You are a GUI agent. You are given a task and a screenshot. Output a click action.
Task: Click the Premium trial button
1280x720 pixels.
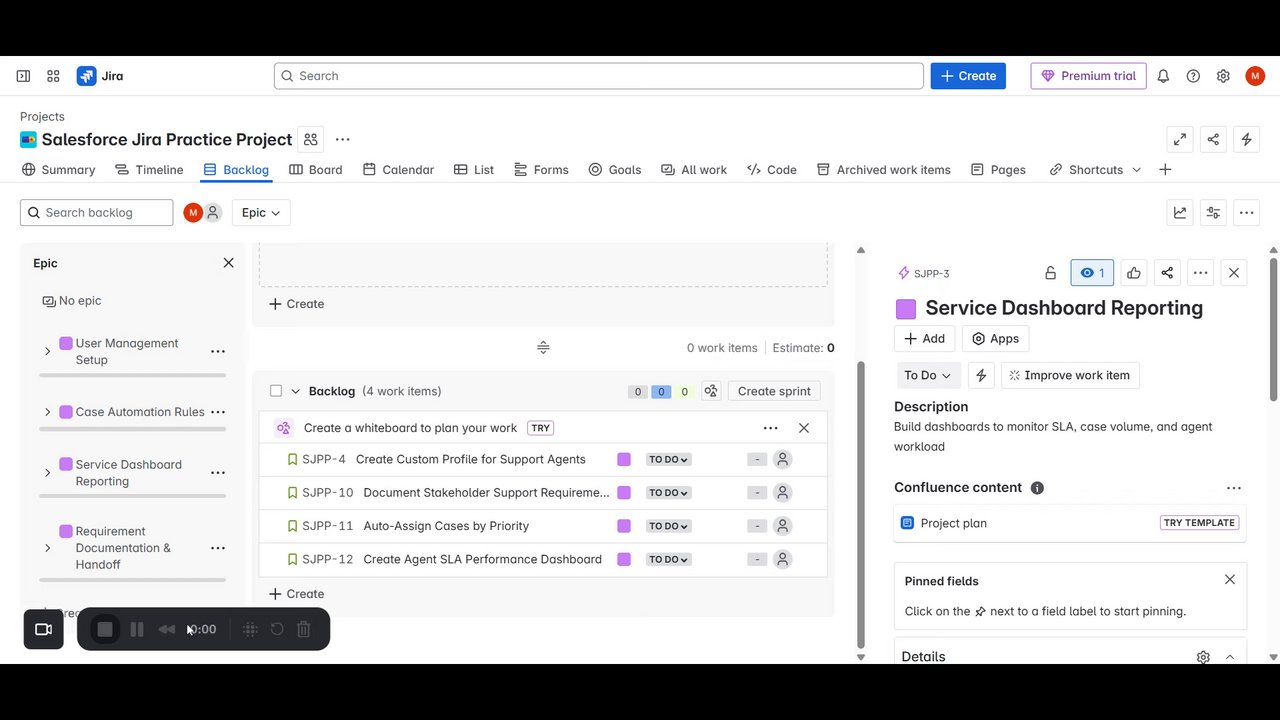coord(1089,76)
